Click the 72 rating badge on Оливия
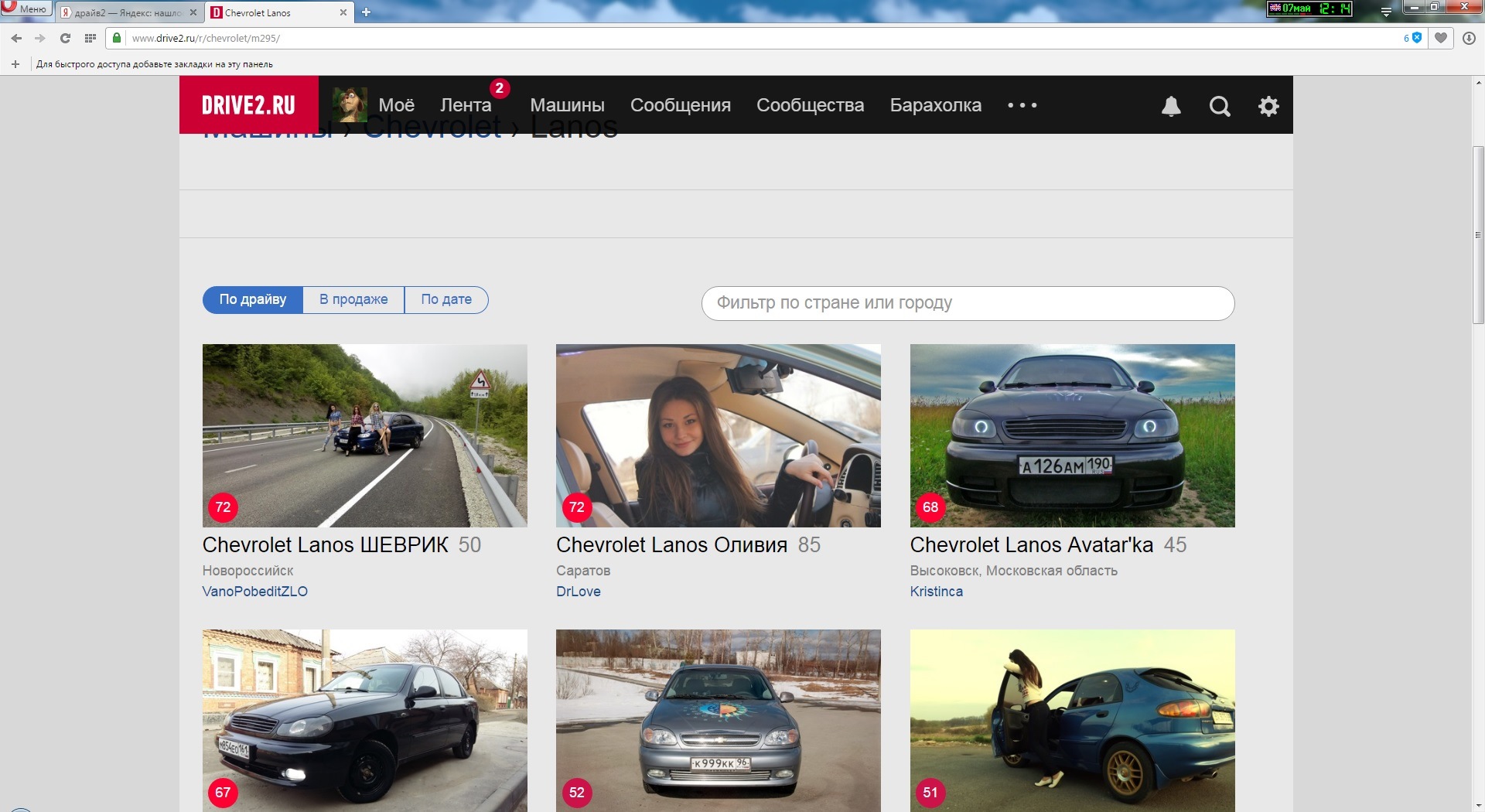 pyautogui.click(x=577, y=507)
